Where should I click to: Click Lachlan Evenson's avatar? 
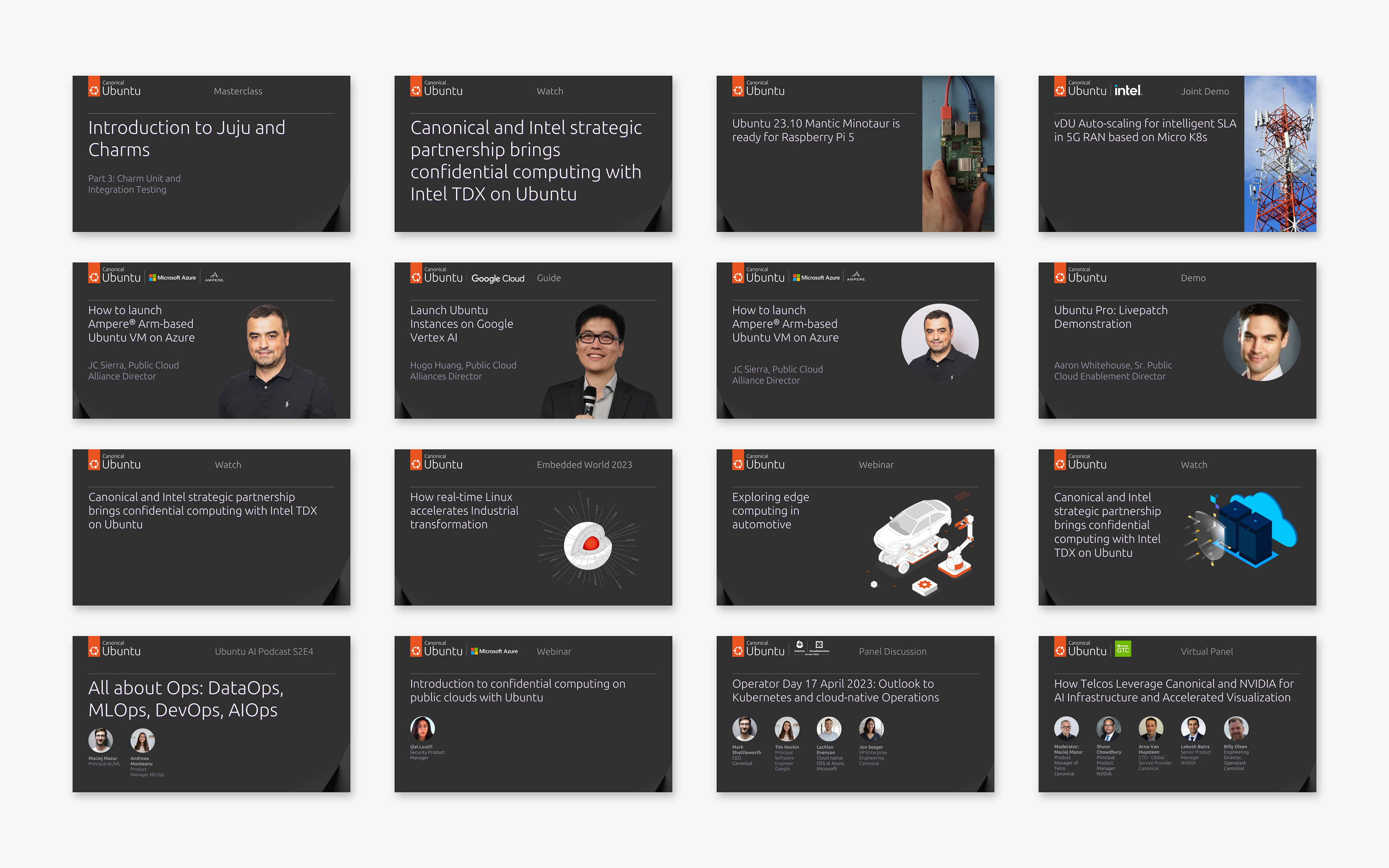[x=829, y=728]
